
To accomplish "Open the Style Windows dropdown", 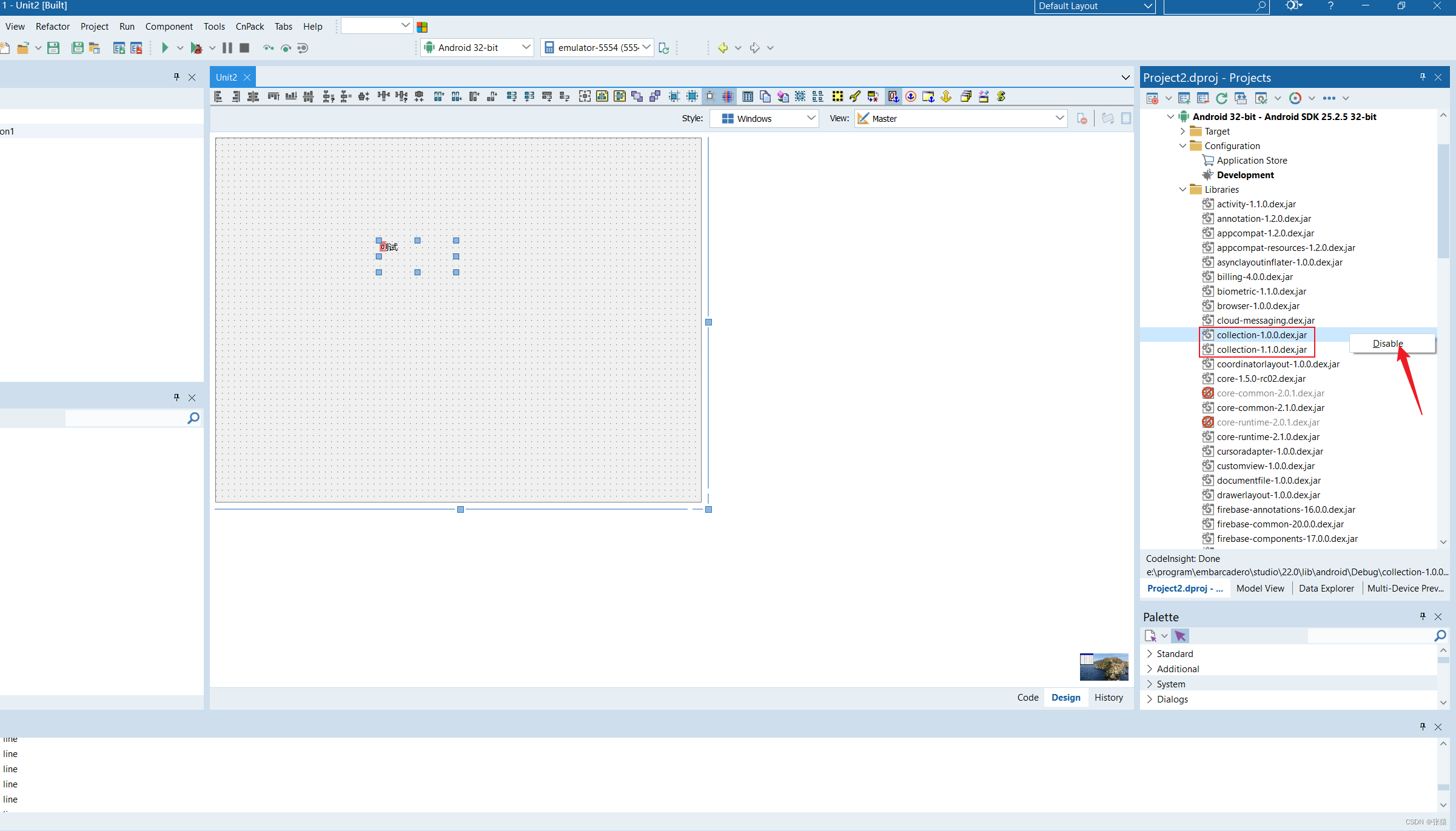I will tap(811, 118).
